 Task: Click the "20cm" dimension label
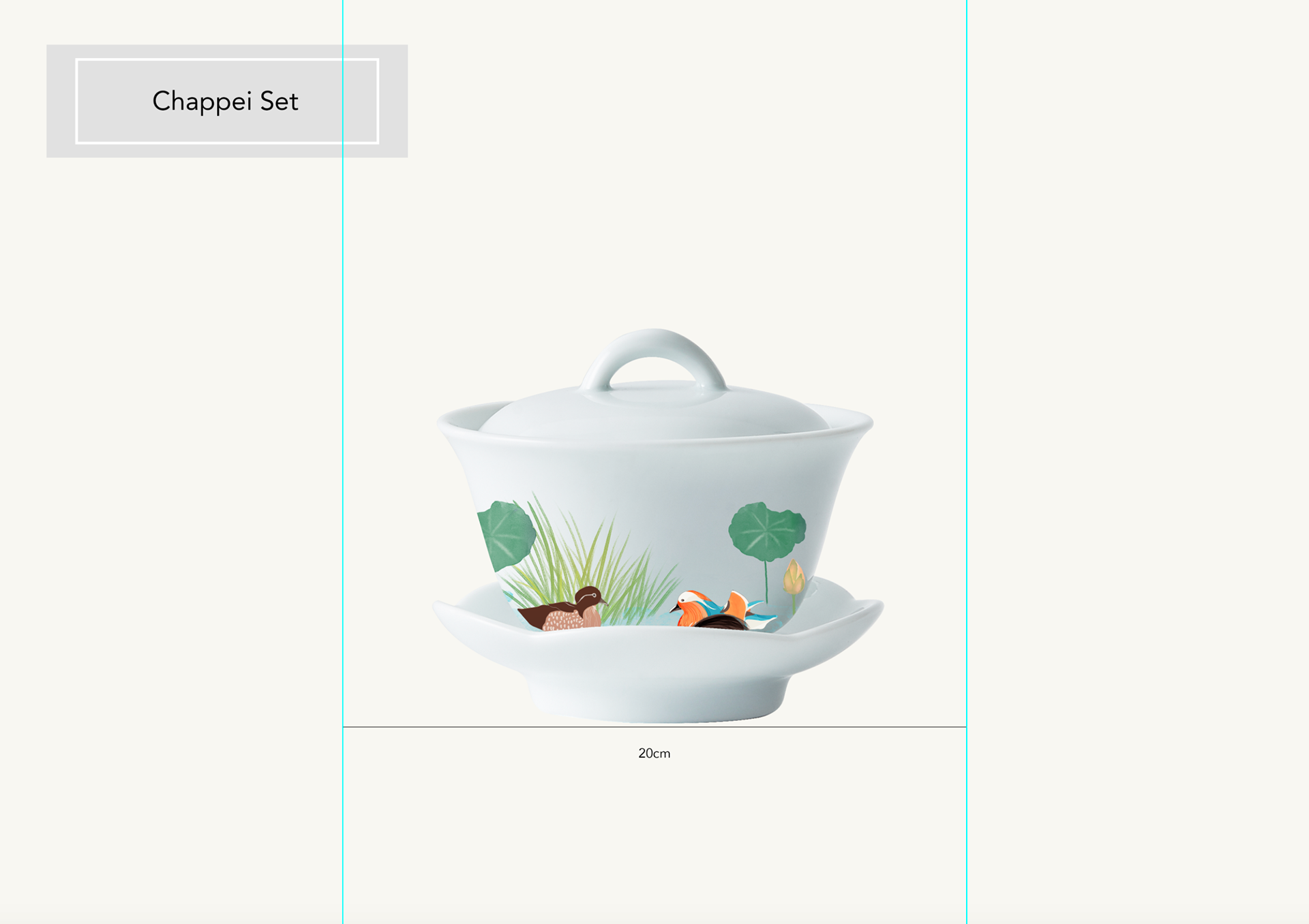654,754
